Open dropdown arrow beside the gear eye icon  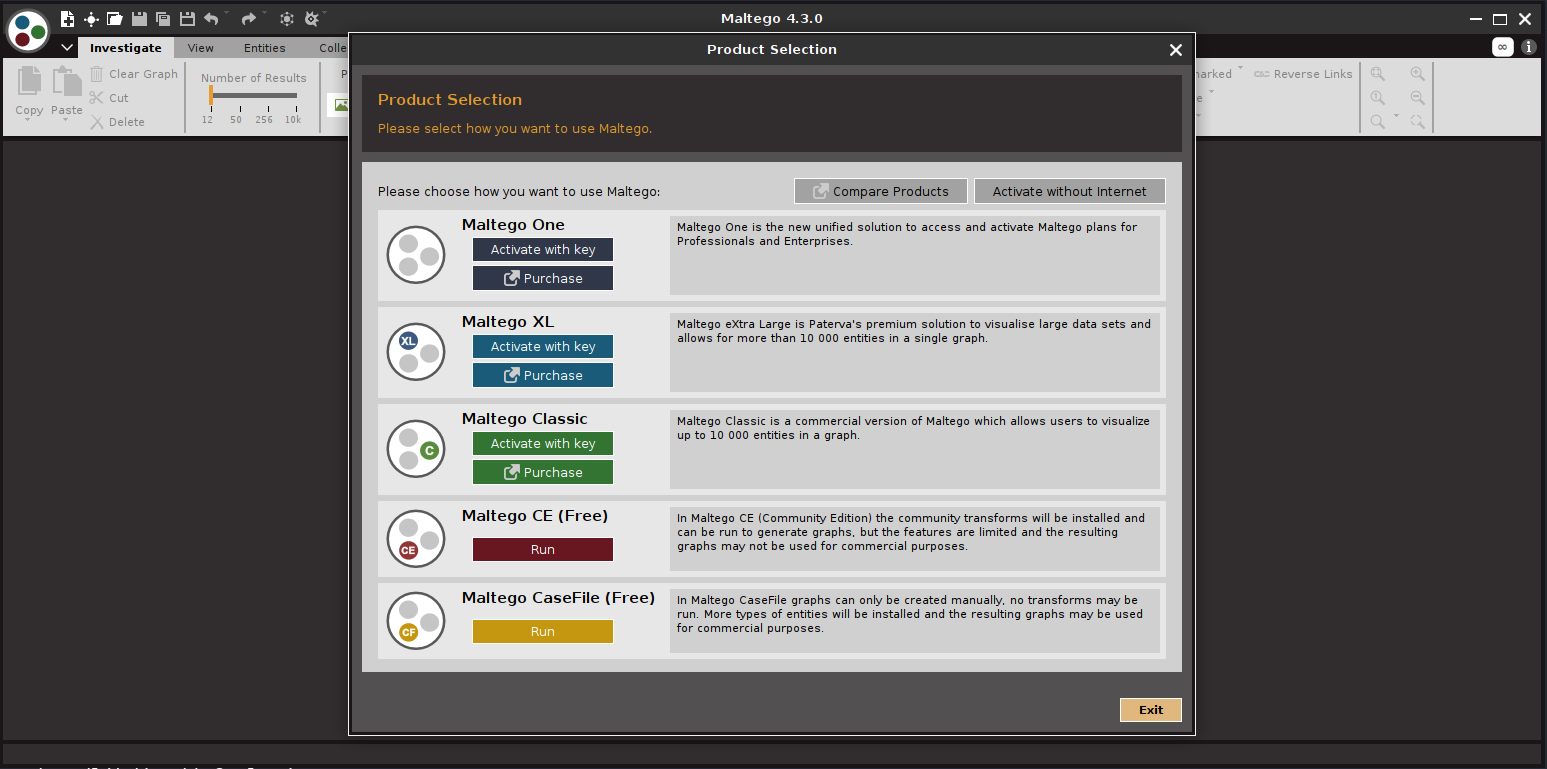click(x=325, y=14)
